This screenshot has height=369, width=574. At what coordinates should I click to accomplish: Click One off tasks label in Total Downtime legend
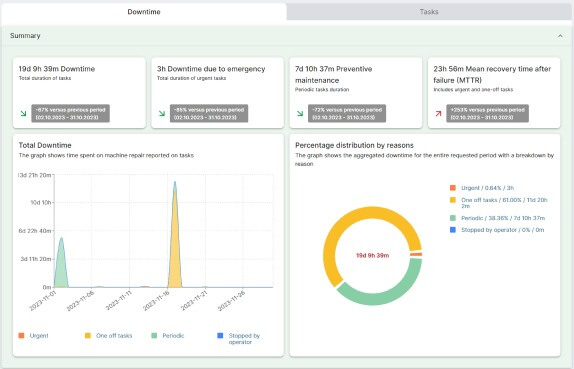point(114,336)
